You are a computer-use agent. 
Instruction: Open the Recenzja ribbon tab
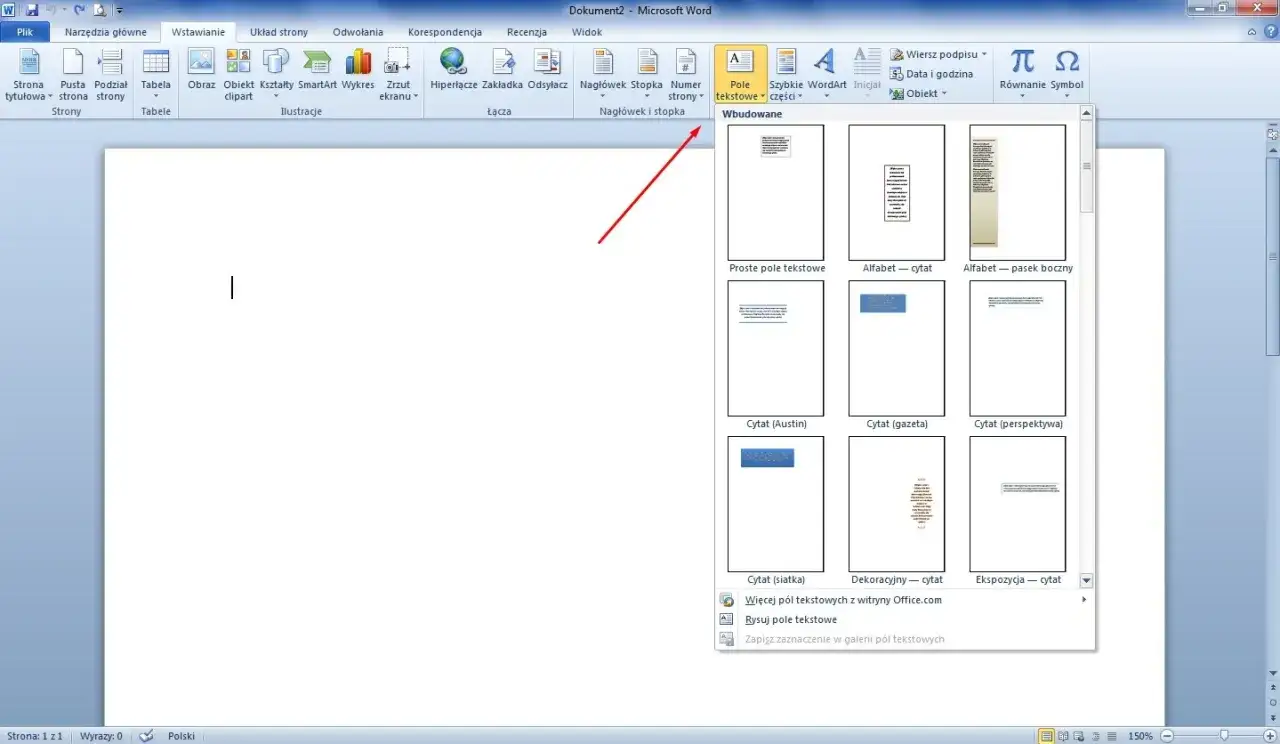pos(526,32)
